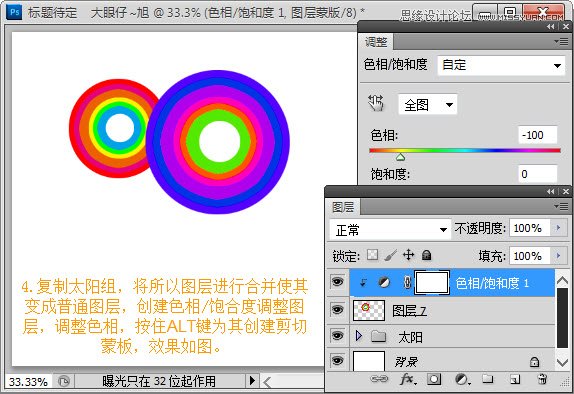
Task: Open the 自定 preset dropdown
Action: point(501,66)
